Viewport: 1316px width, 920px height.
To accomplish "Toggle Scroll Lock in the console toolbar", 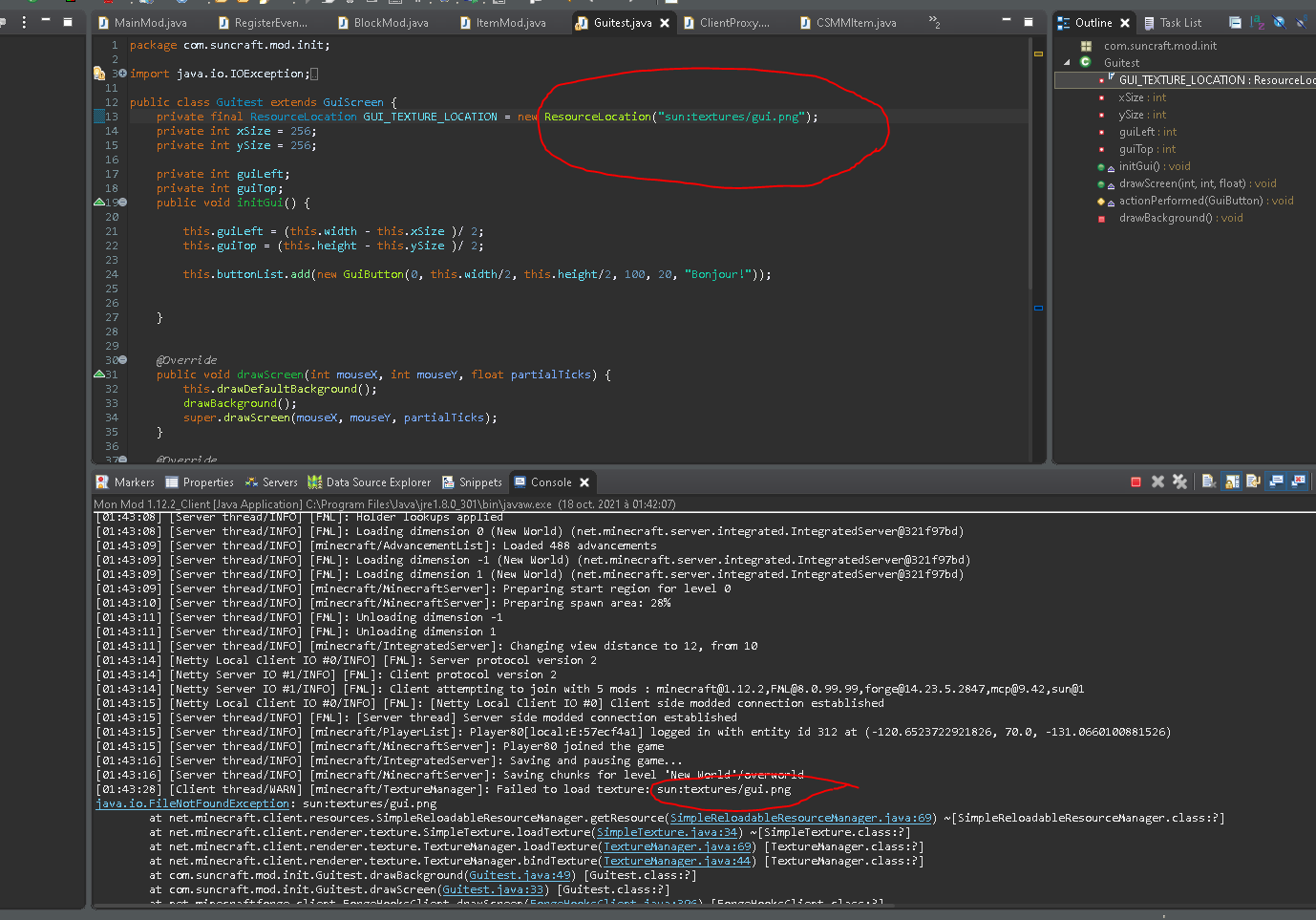I will (x=1231, y=482).
